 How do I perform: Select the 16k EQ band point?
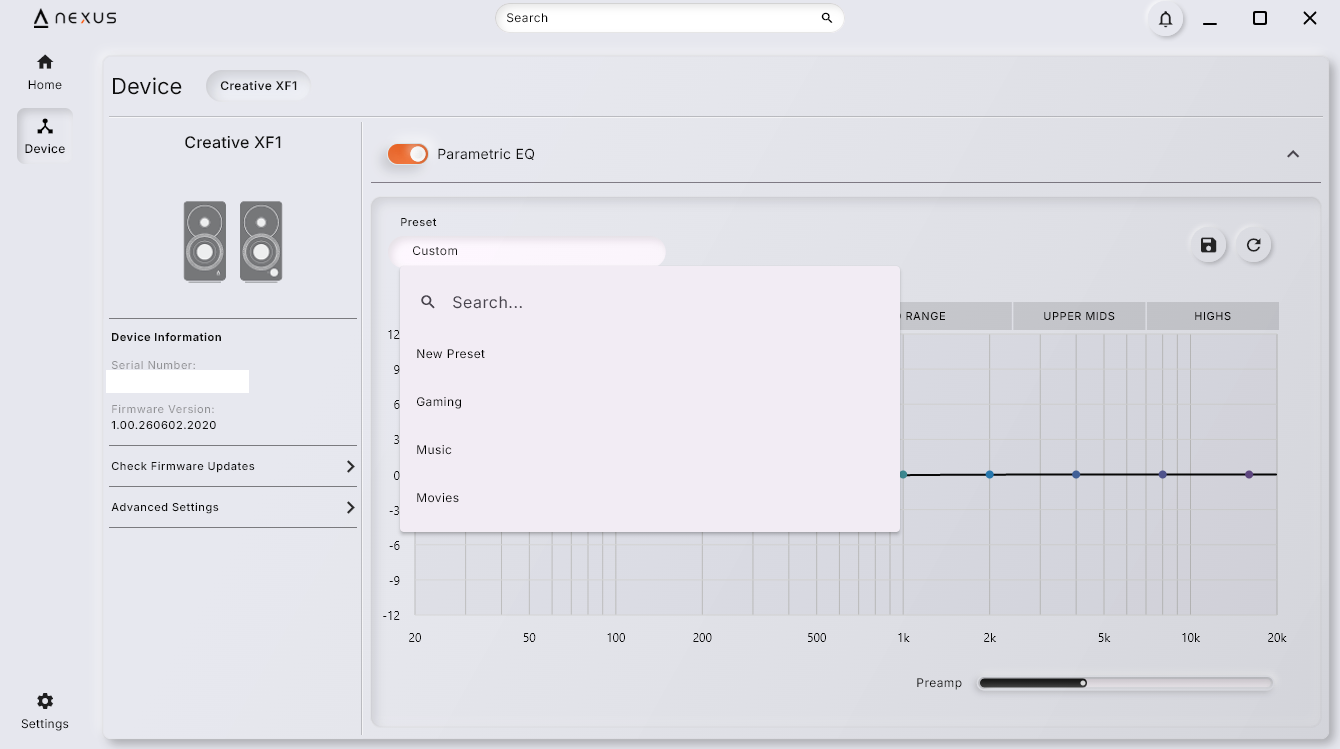click(1249, 475)
